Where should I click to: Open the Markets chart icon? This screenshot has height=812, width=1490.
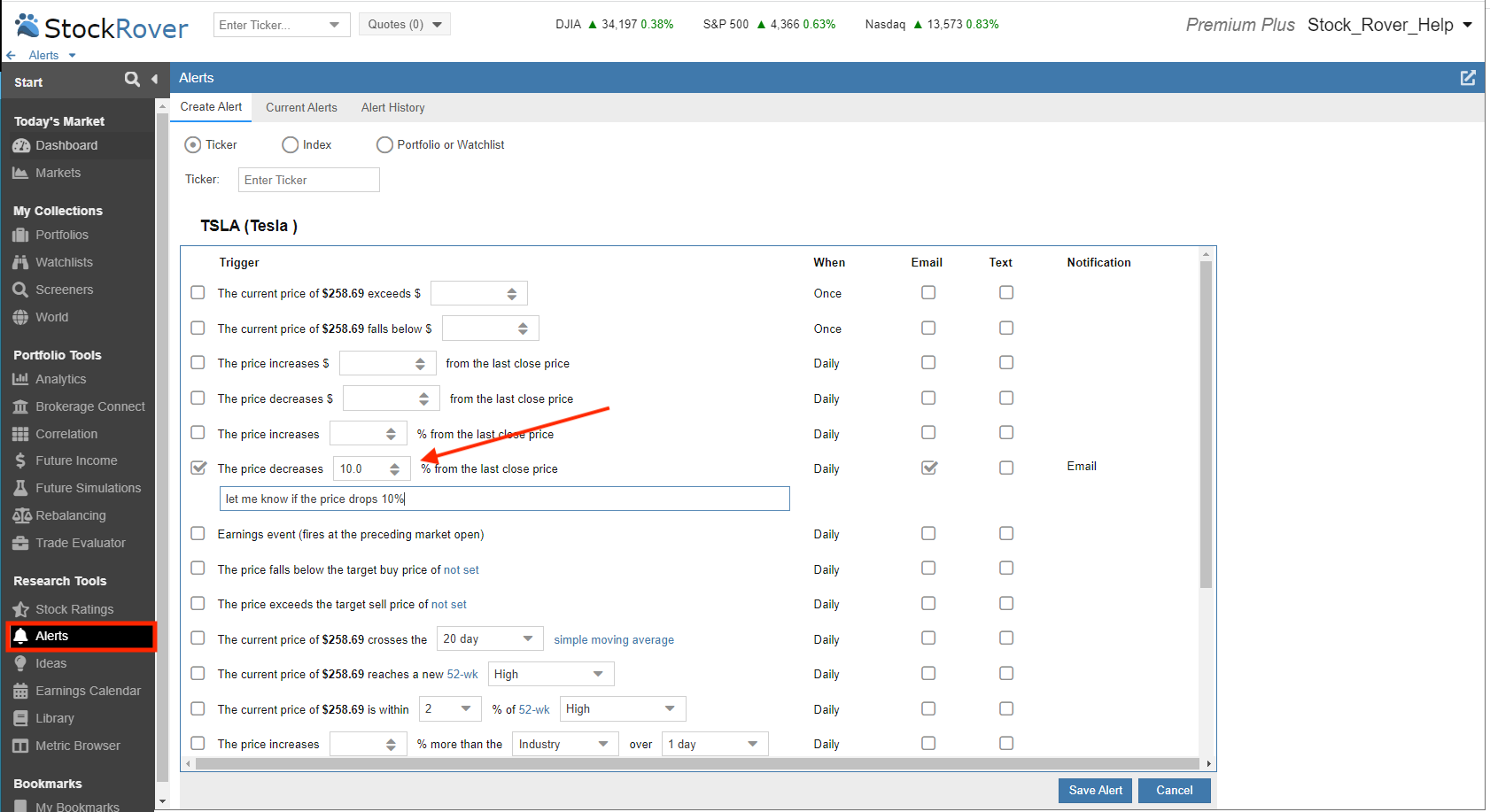[x=20, y=173]
